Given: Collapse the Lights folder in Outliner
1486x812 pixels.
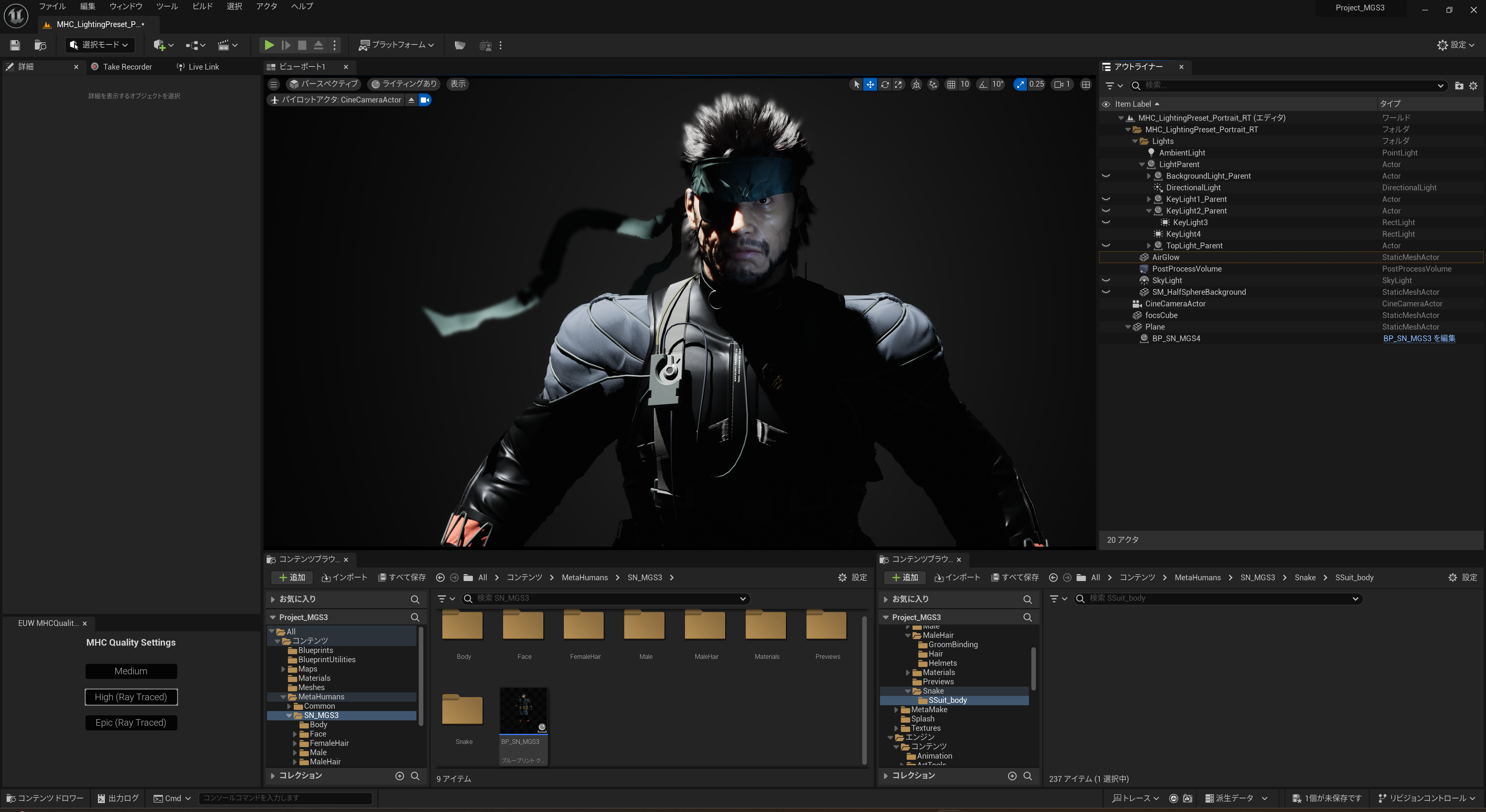Looking at the screenshot, I should pyautogui.click(x=1135, y=141).
